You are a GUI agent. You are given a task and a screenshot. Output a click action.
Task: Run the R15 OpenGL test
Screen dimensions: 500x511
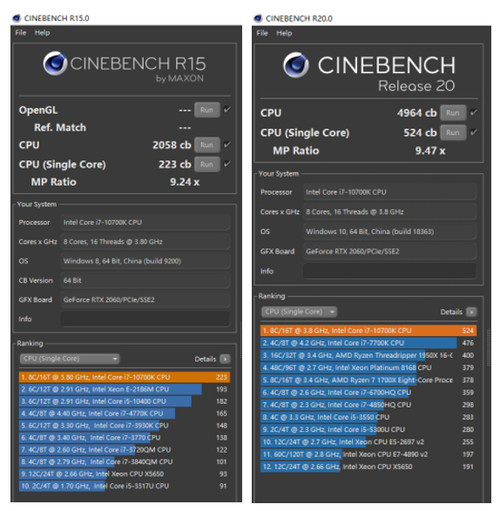[x=207, y=110]
